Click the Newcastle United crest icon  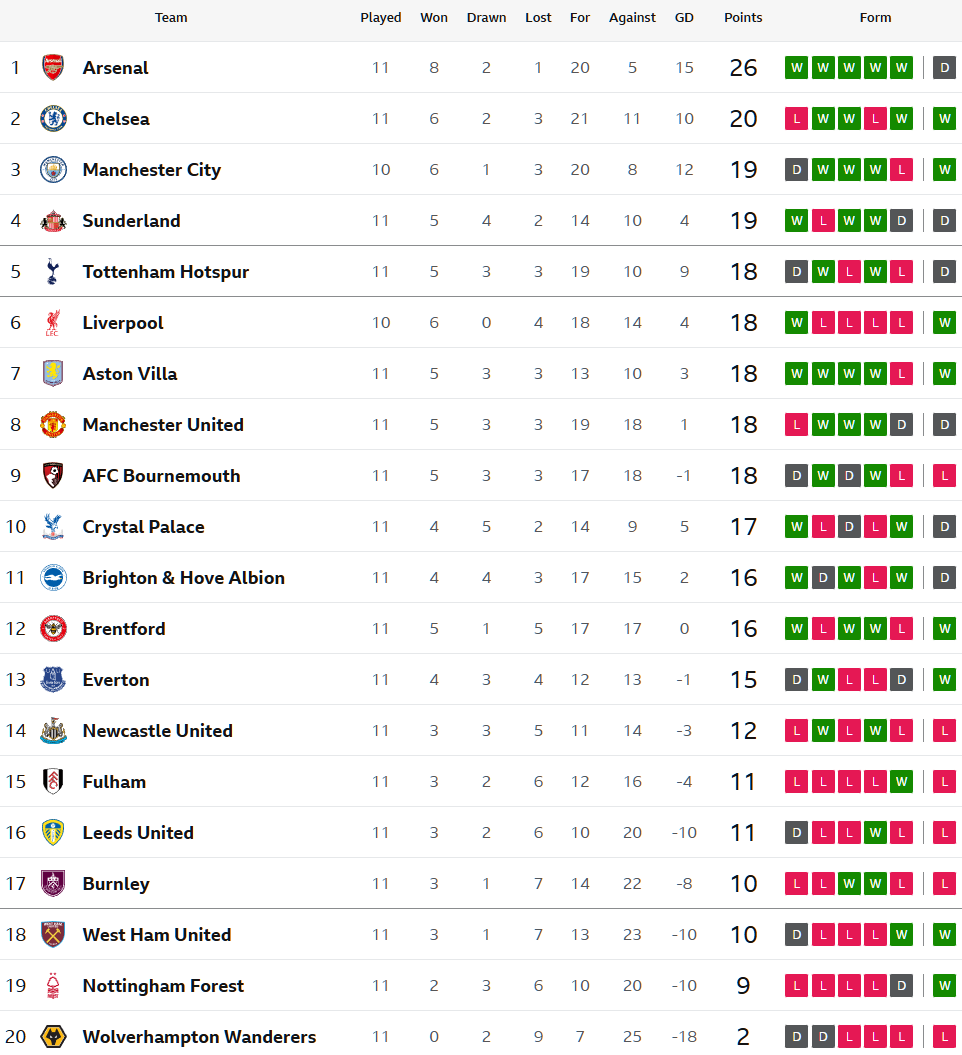(x=53, y=731)
